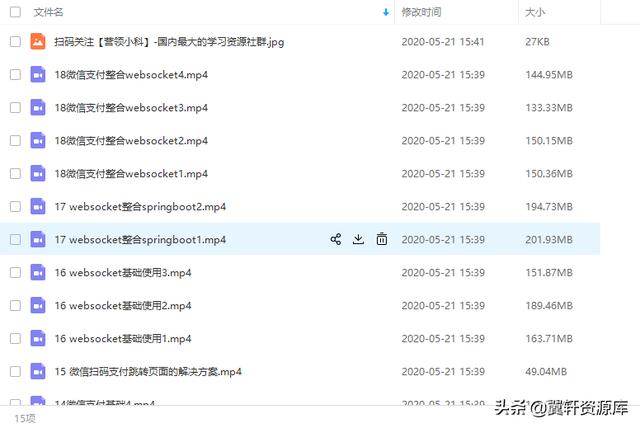The width and height of the screenshot is (640, 428).
Task: Click video icon for 15 微信扫码支付跳转页面的解决方案.mp4
Action: (x=38, y=371)
